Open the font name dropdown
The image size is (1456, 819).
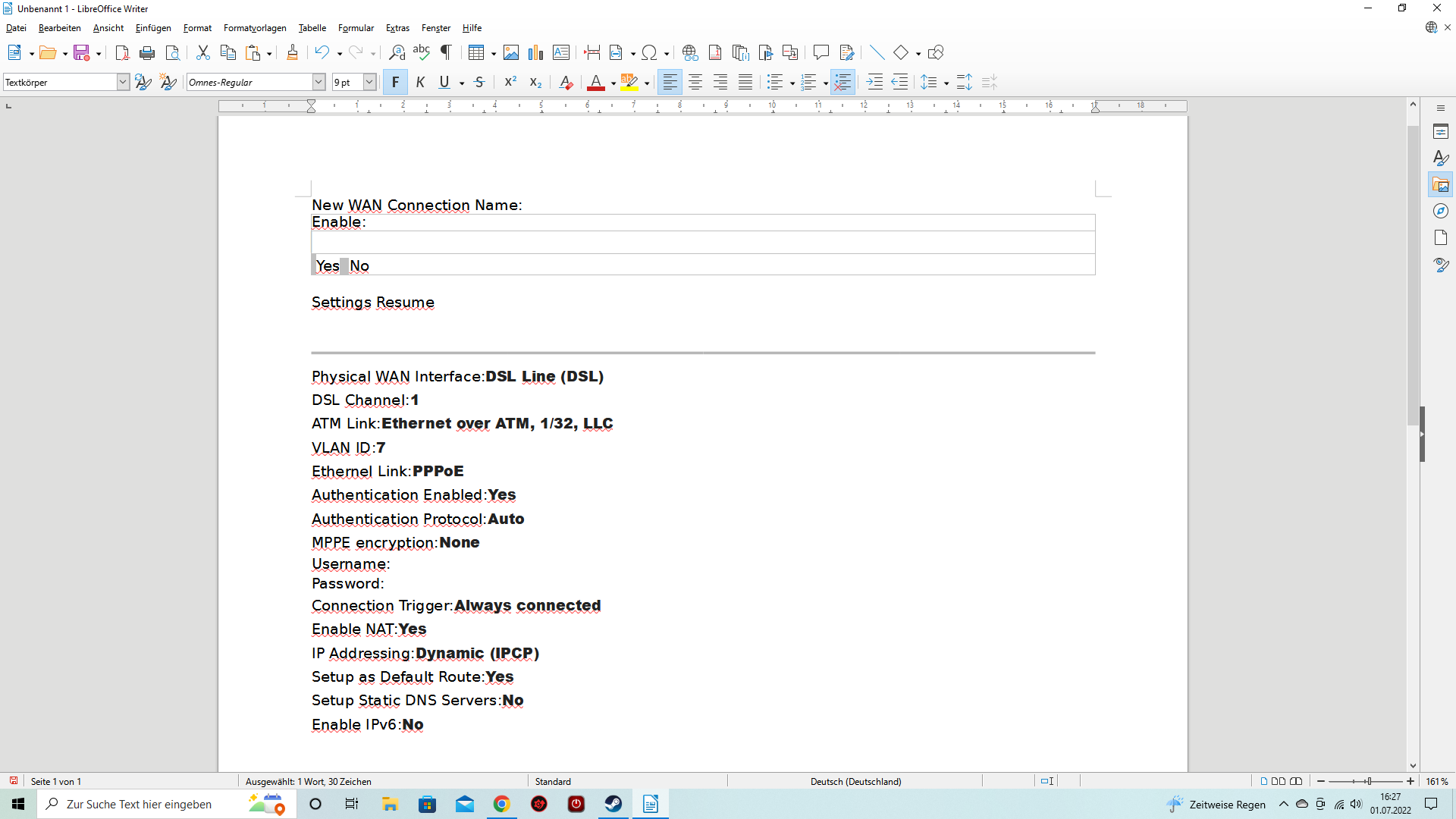(x=319, y=83)
